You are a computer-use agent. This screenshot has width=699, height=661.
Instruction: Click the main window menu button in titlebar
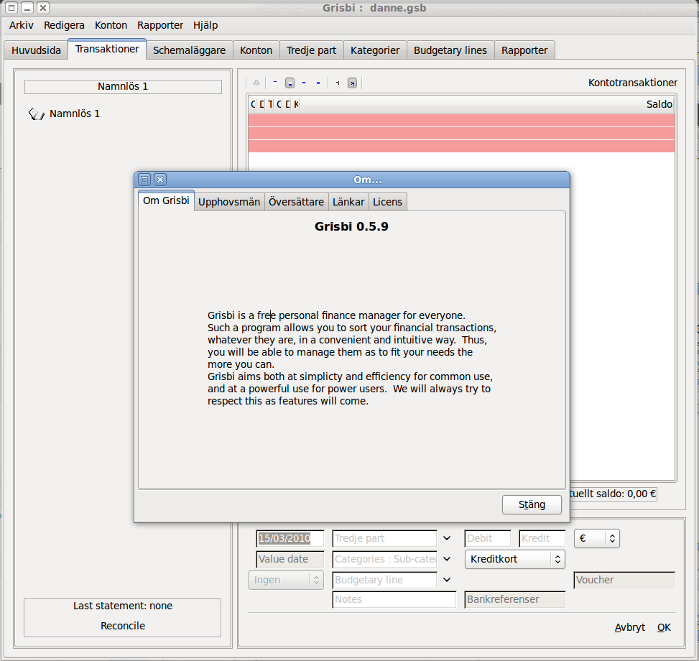click(12, 8)
